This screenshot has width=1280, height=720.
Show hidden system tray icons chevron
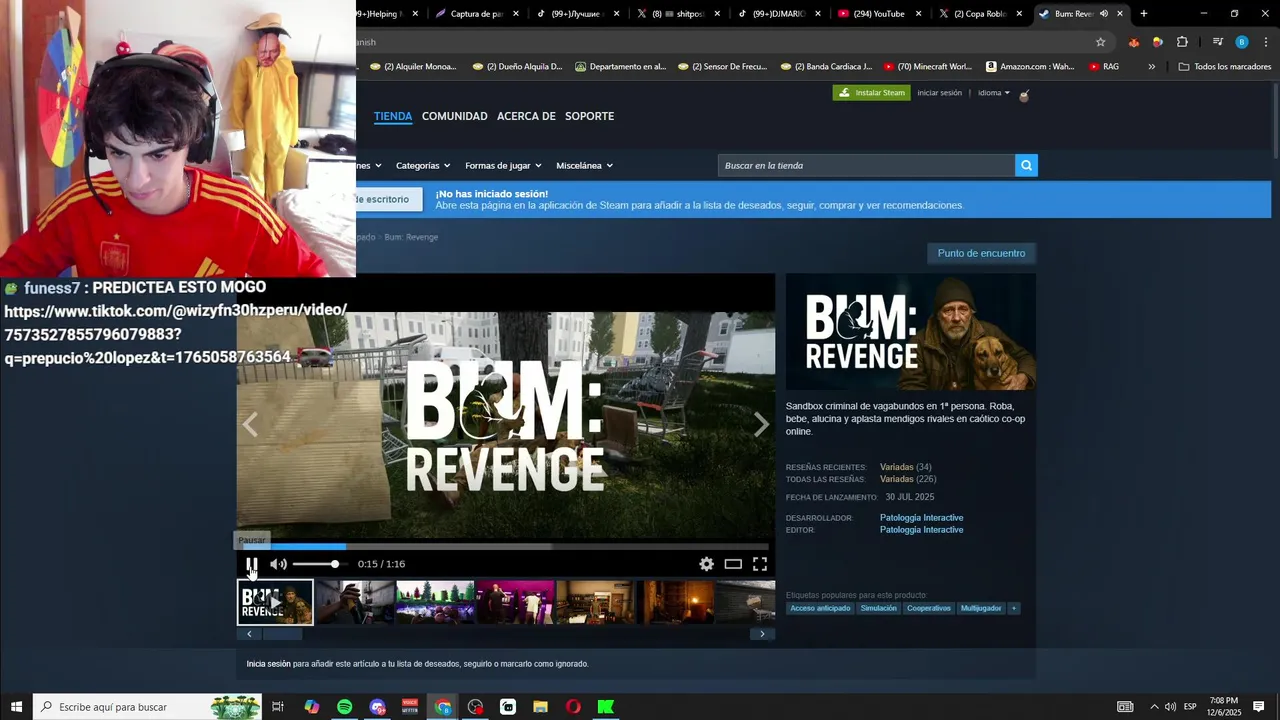click(x=1154, y=707)
